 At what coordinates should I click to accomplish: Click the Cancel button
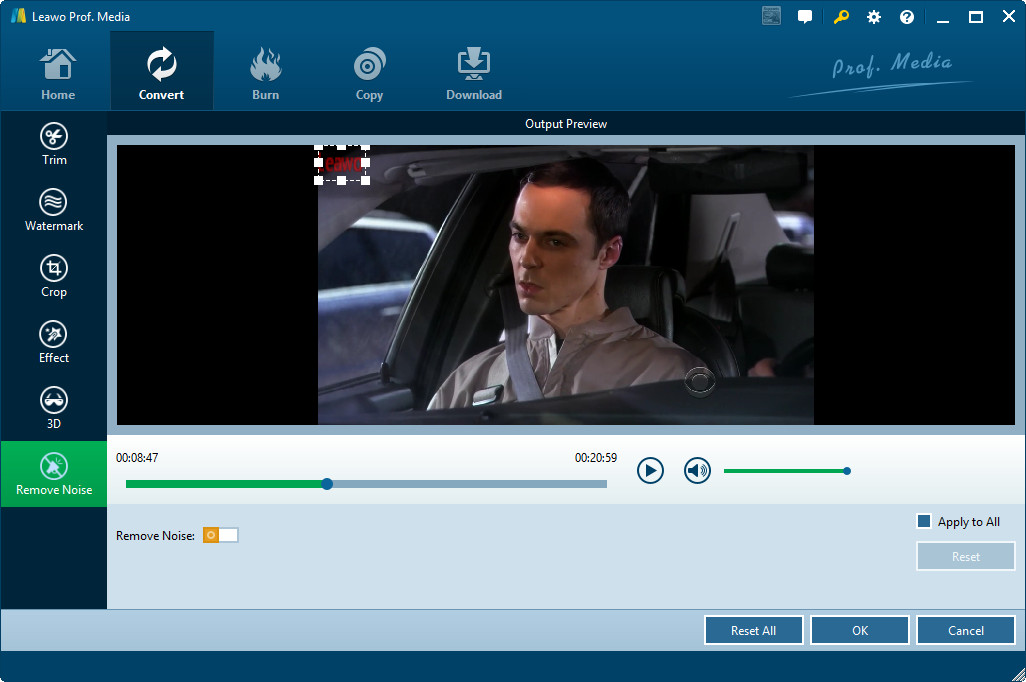tap(966, 630)
